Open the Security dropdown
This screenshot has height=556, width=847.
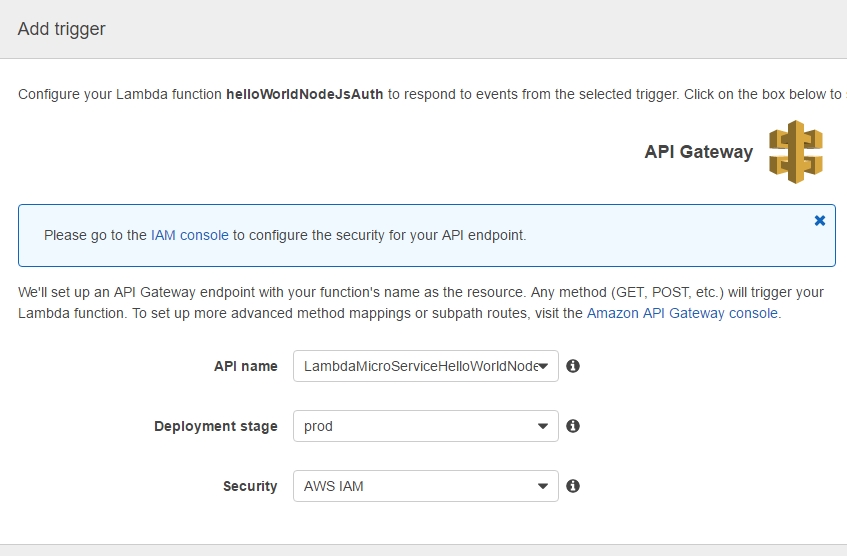[x=426, y=486]
